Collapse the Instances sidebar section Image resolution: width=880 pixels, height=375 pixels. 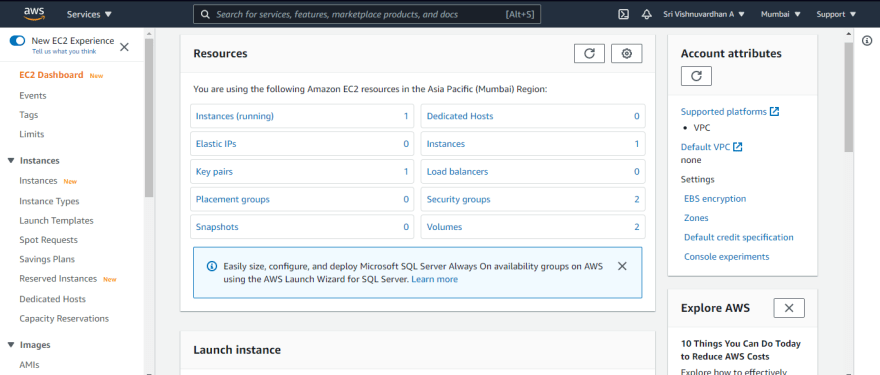pyautogui.click(x=11, y=161)
